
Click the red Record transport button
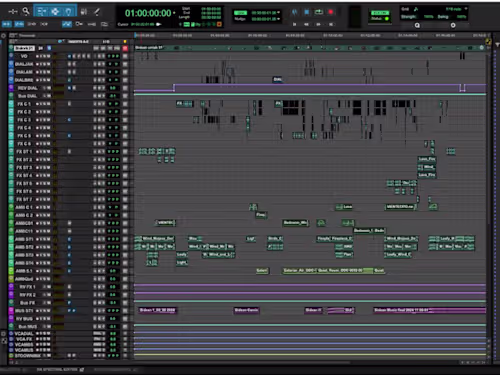pyautogui.click(x=331, y=12)
